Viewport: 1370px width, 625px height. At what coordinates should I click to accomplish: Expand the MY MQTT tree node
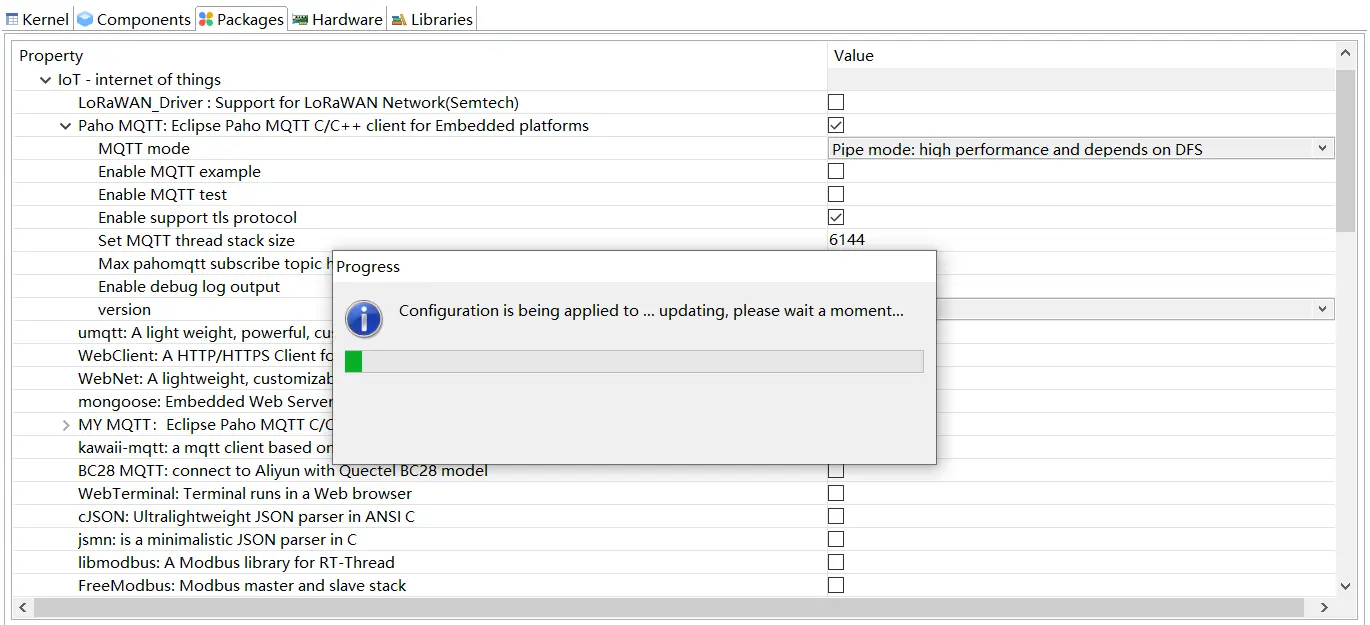pos(66,425)
